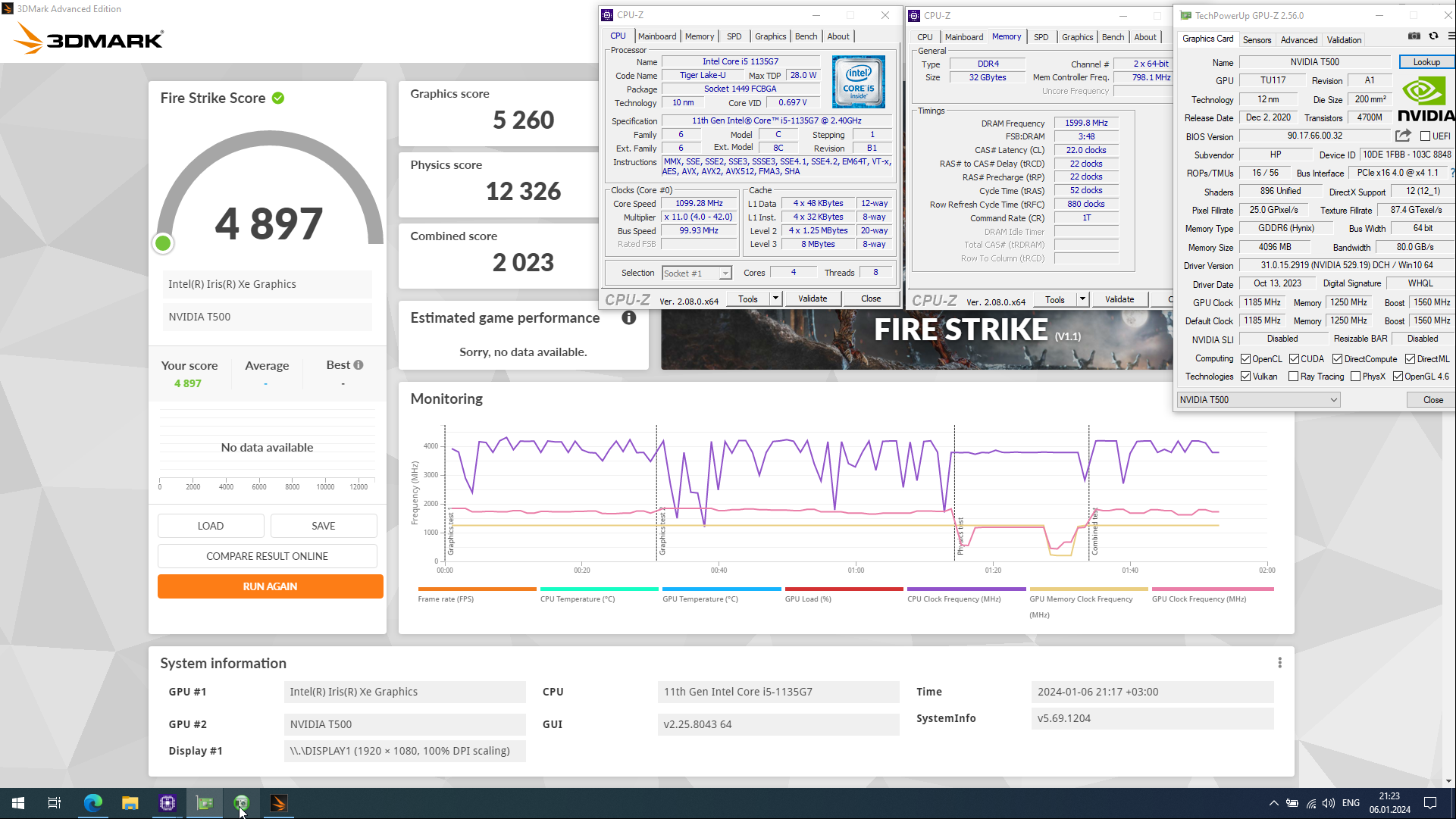This screenshot has width=1456, height=819.
Task: Toggle the CPU Temperature legend bar
Action: click(x=600, y=589)
